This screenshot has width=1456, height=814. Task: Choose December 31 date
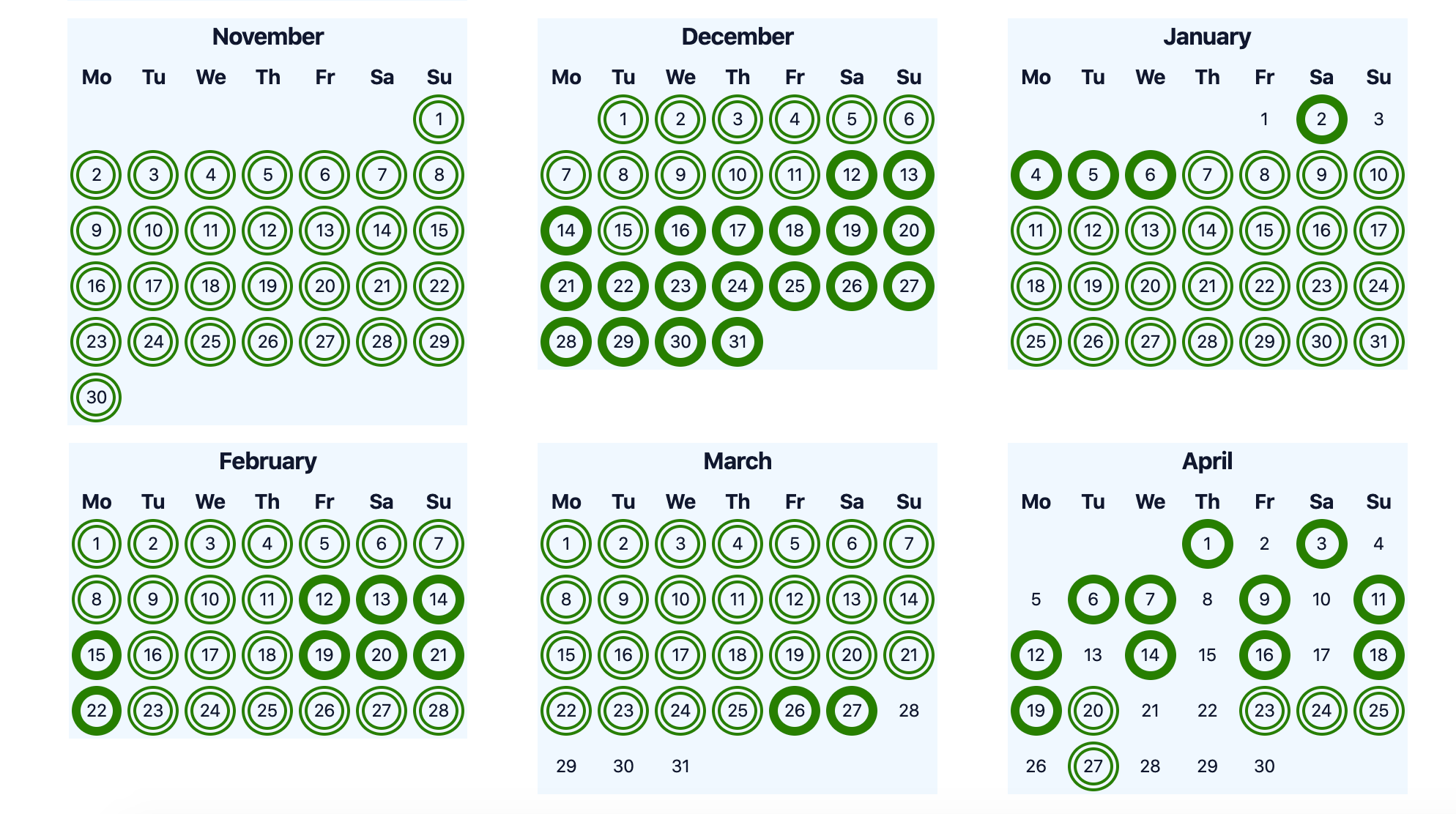pyautogui.click(x=738, y=342)
